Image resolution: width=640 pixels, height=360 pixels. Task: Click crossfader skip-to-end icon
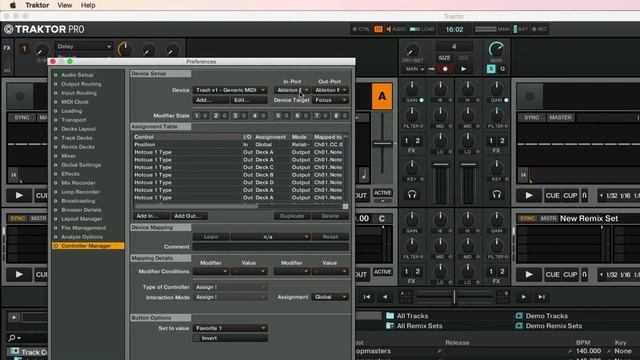[x=542, y=297]
